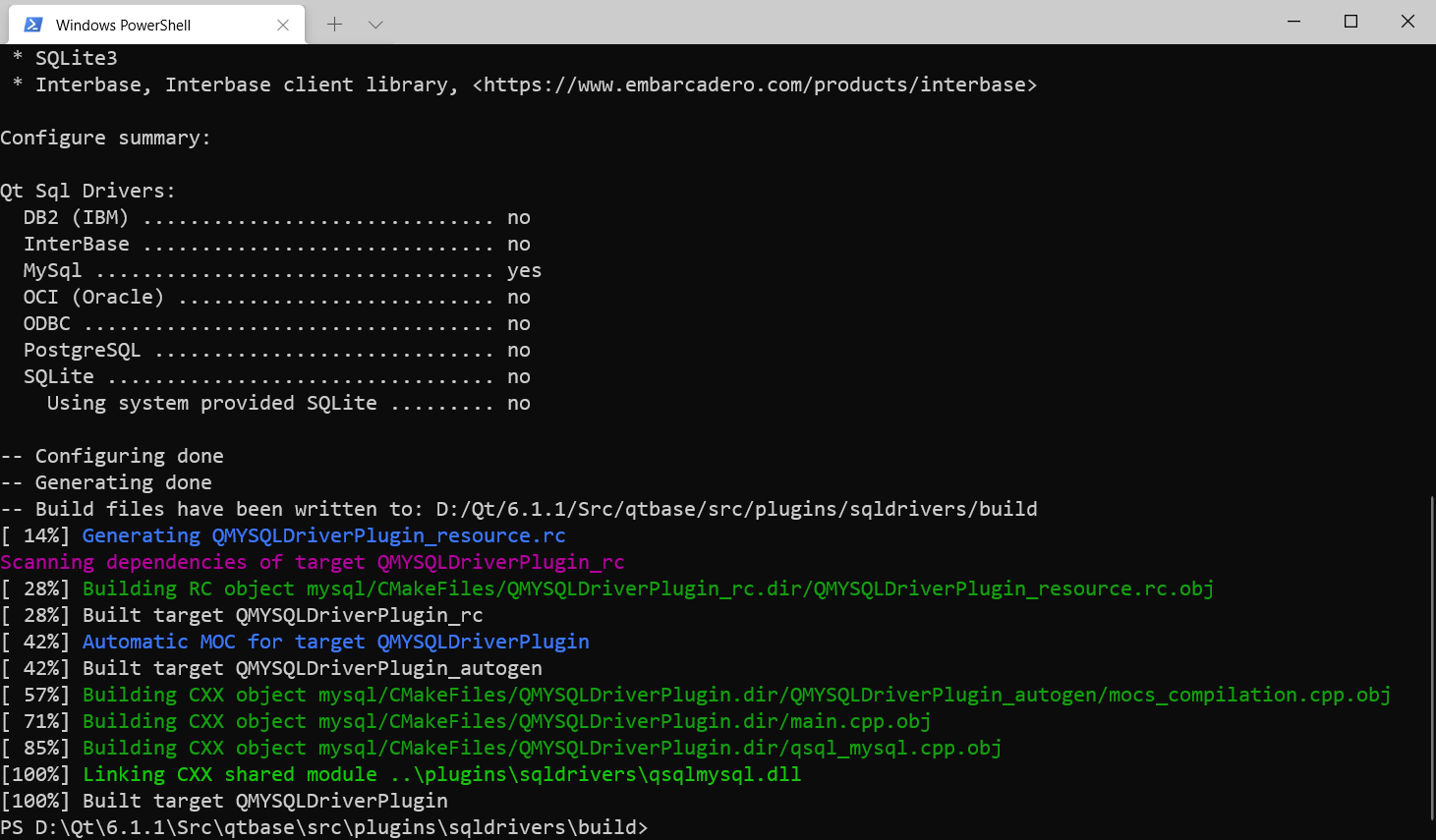The height and width of the screenshot is (840, 1436).
Task: Click 'Generating QMYSQLDriverPlugin_resource.rc' line
Action: (283, 535)
